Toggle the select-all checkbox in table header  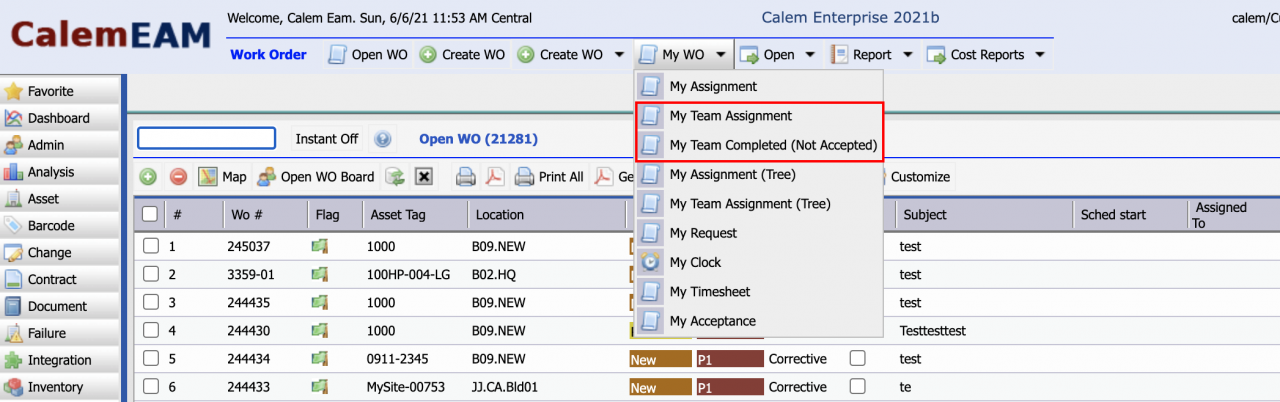tap(150, 214)
